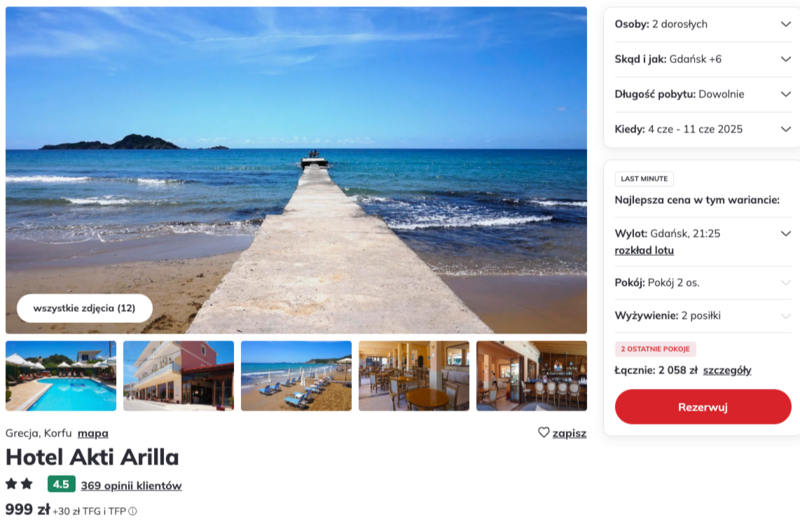800x522 pixels.
Task: Expand Długość pobytu Dowolnie option
Action: tap(703, 94)
